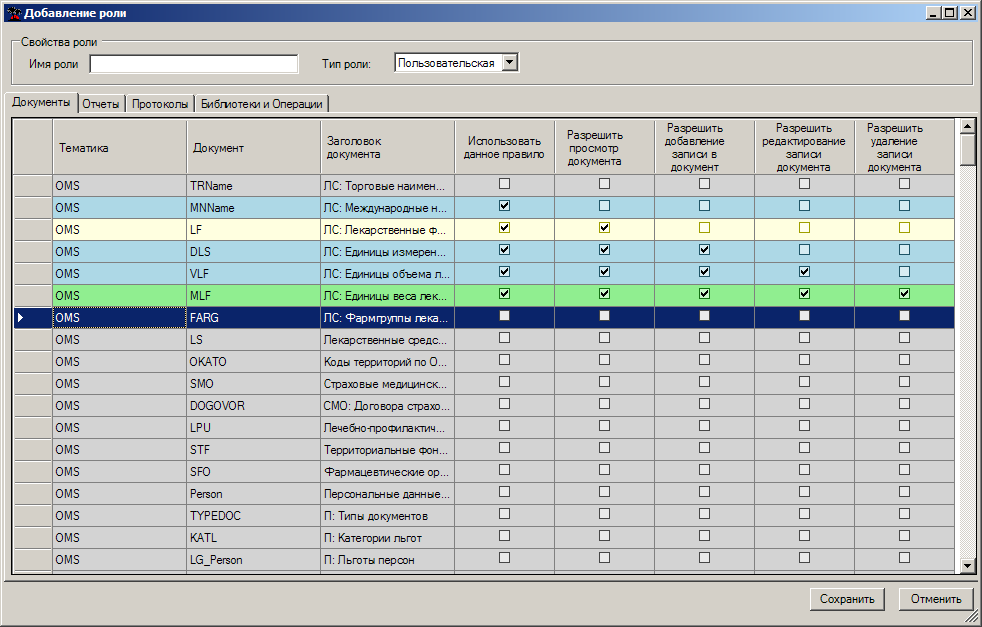Tick 'Разрешить редактирование записи' for LF row
This screenshot has width=982, height=627.
804,228
